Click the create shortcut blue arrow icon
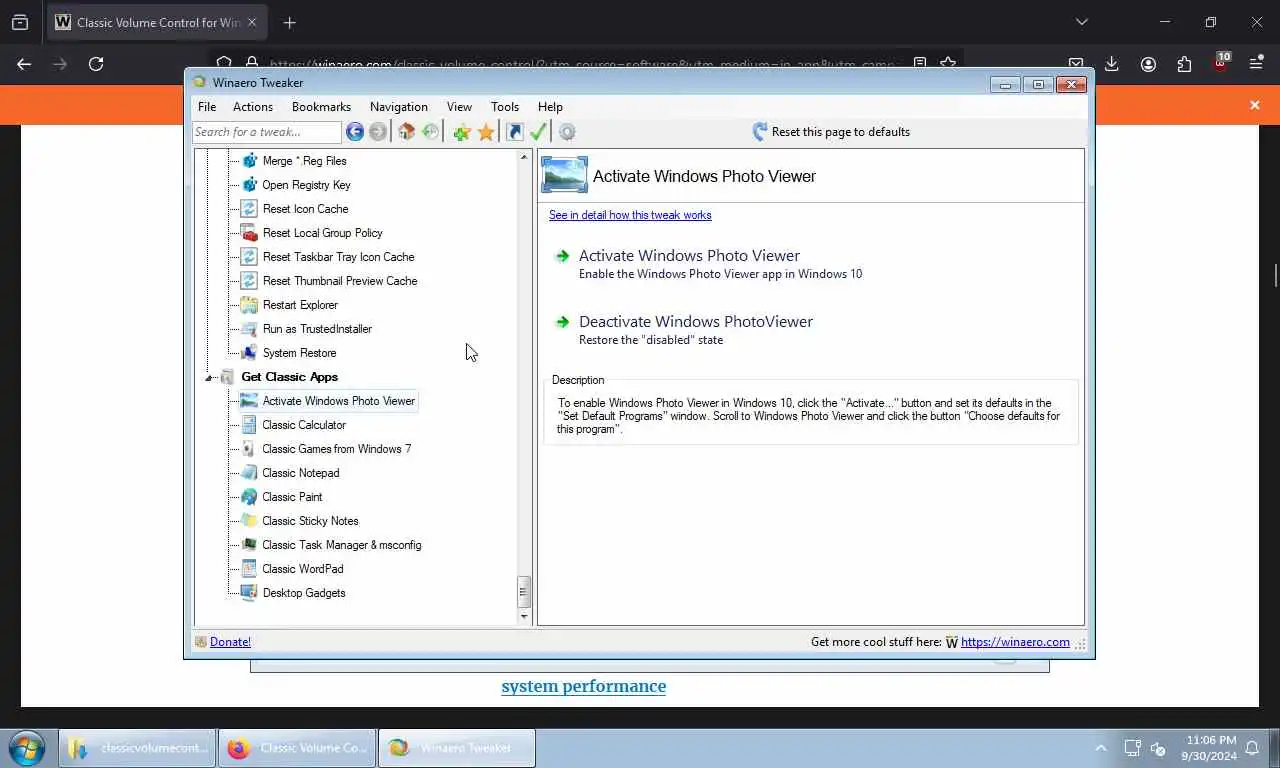1280x768 pixels. [515, 132]
